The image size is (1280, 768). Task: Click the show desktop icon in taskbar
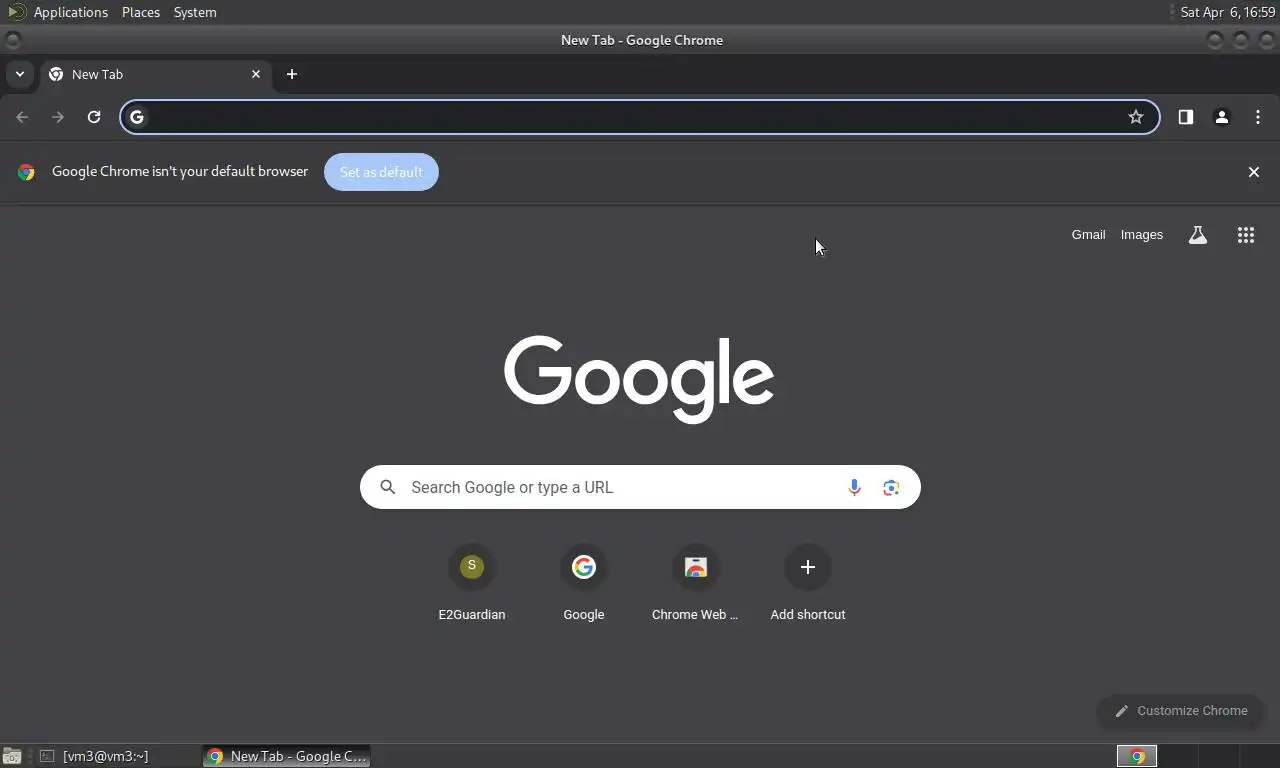click(12, 756)
